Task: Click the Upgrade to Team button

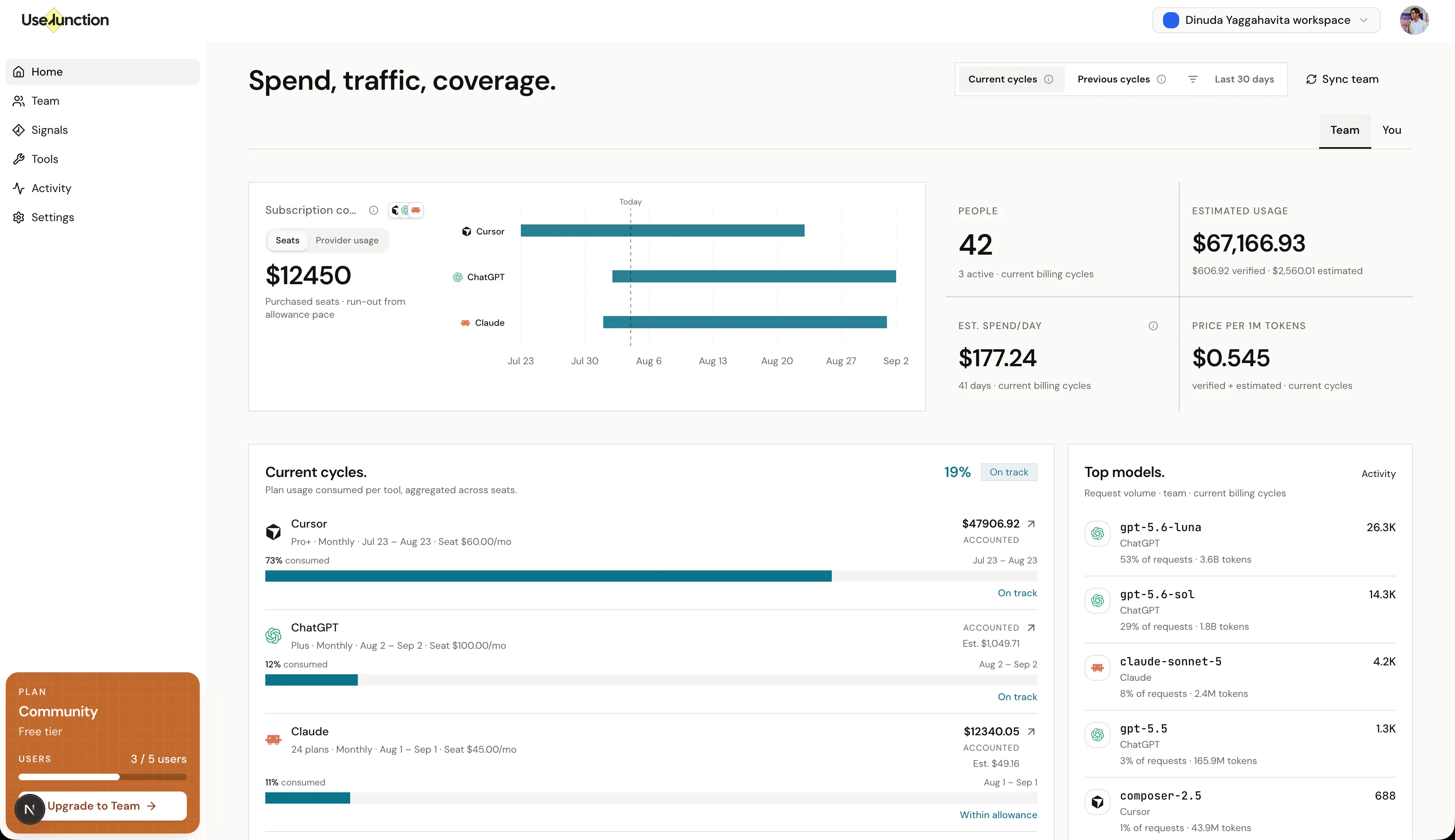Action: pyautogui.click(x=103, y=806)
